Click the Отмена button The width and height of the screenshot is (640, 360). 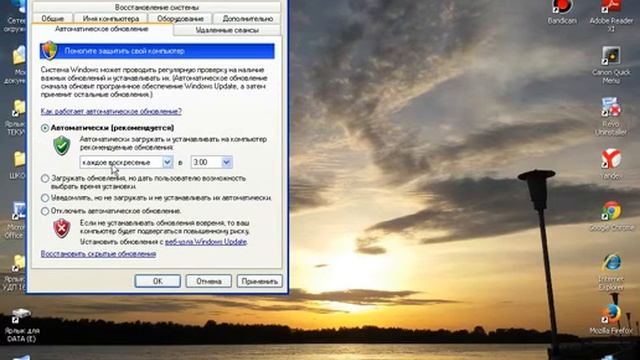(209, 281)
